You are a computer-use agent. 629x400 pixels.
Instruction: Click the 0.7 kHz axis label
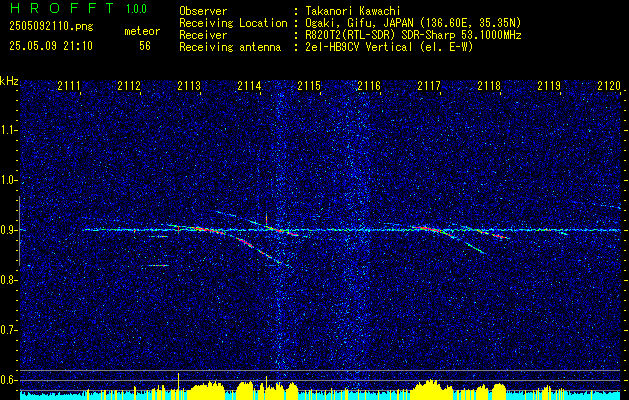8,330
